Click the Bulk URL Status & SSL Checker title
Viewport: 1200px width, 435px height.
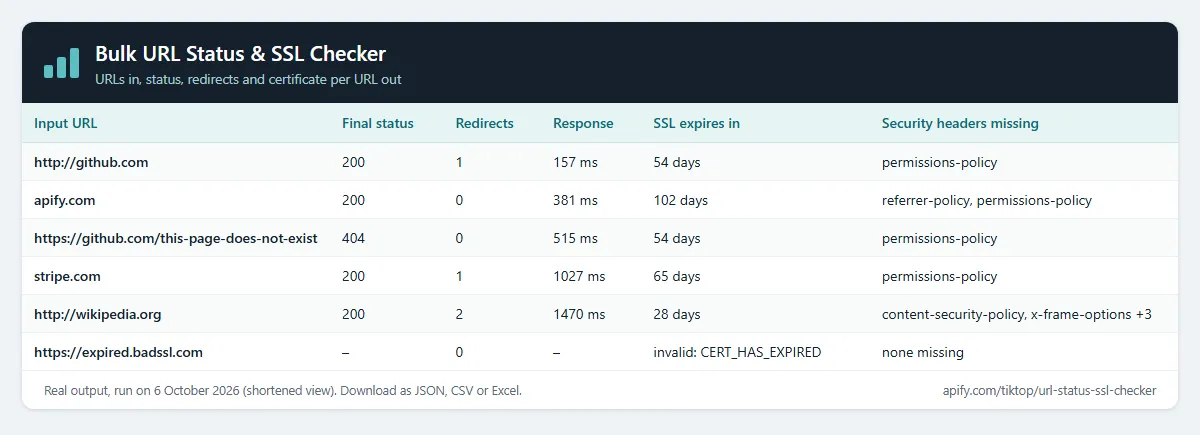point(240,53)
